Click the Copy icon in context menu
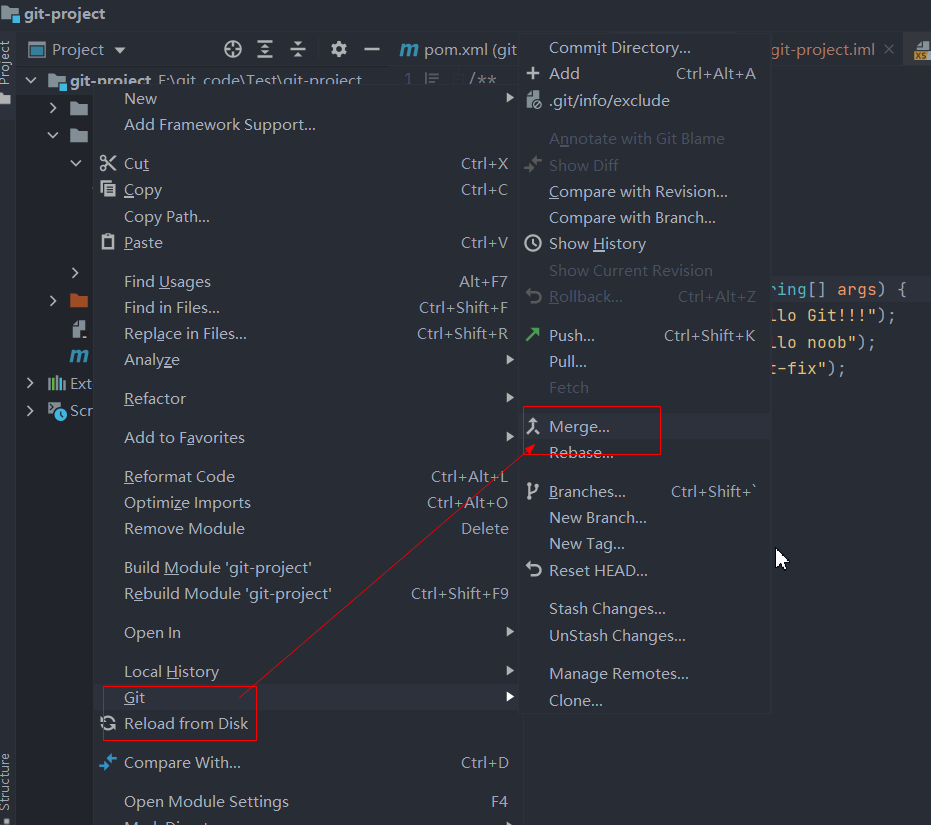Image resolution: width=931 pixels, height=825 pixels. pos(108,189)
